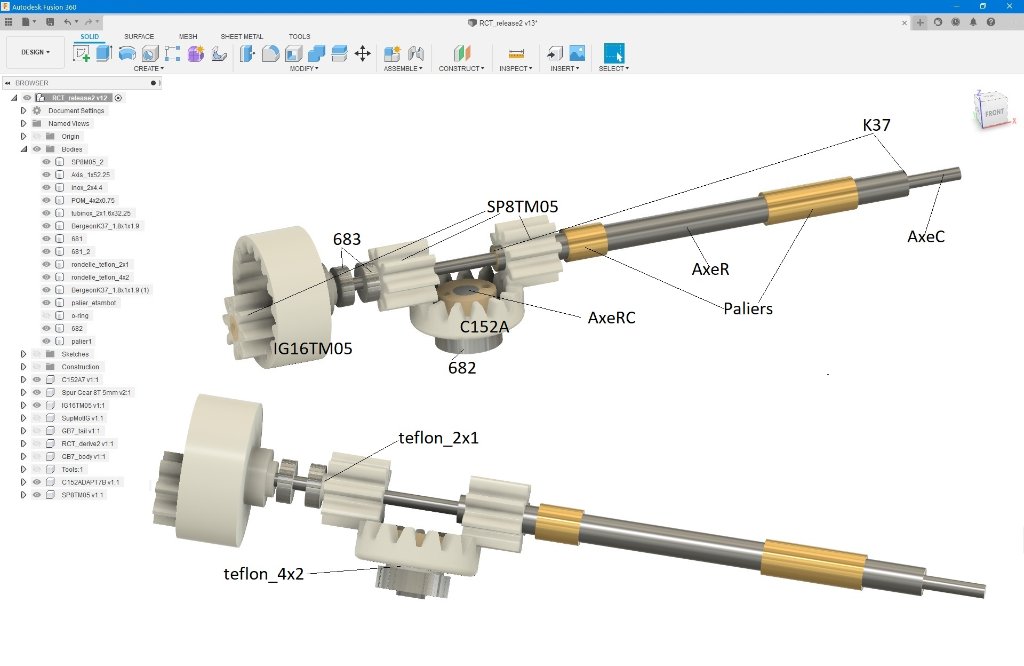Select the rondelle_teflon_2x1 body in browser

click(x=93, y=264)
